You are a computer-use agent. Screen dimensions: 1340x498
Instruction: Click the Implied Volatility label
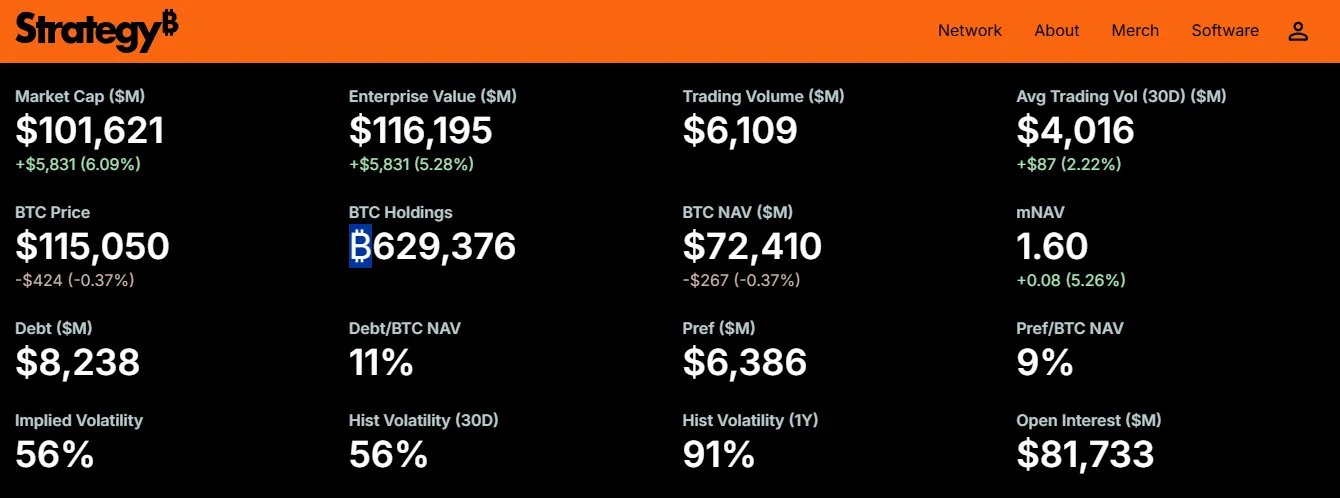[79, 420]
